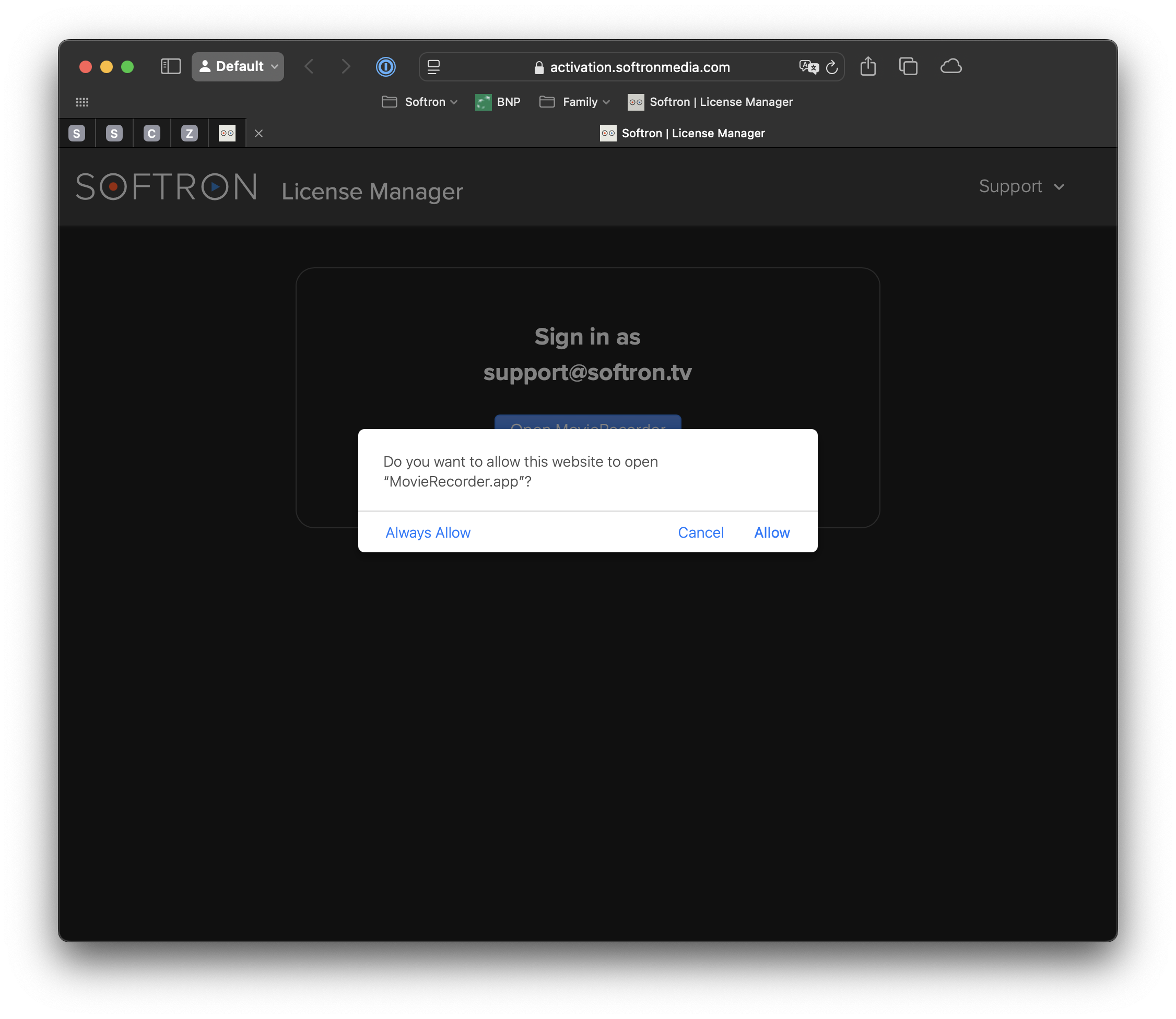Open Softron | License Manager bookmark
Image resolution: width=1176 pixels, height=1019 pixels.
point(710,102)
